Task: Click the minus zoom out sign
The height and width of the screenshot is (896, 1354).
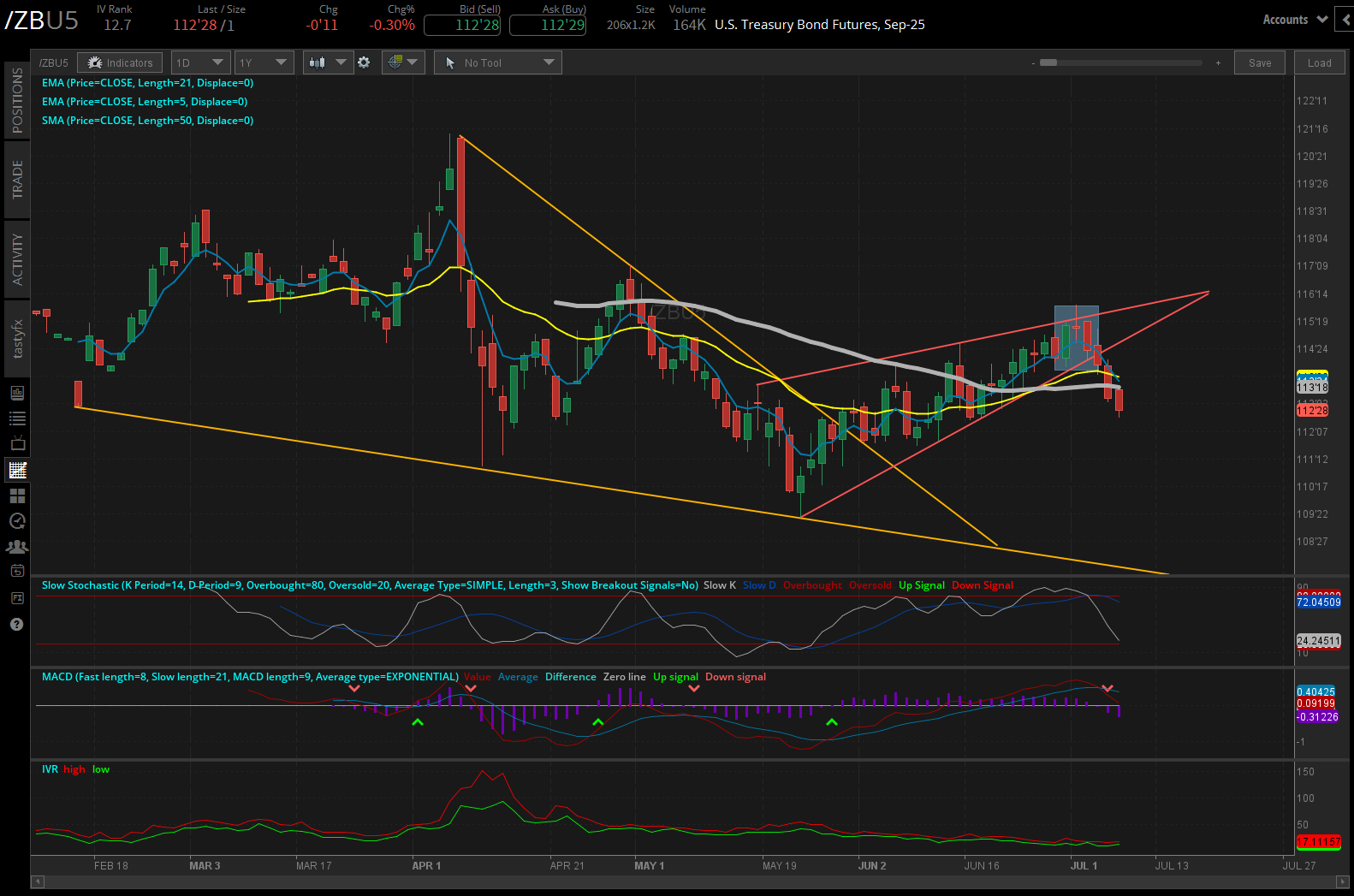Action: click(1033, 63)
